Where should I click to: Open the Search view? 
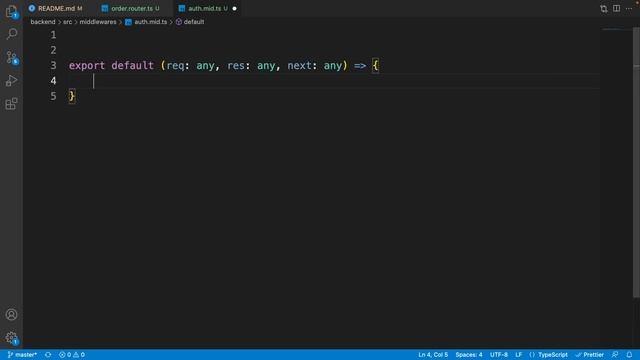12,34
